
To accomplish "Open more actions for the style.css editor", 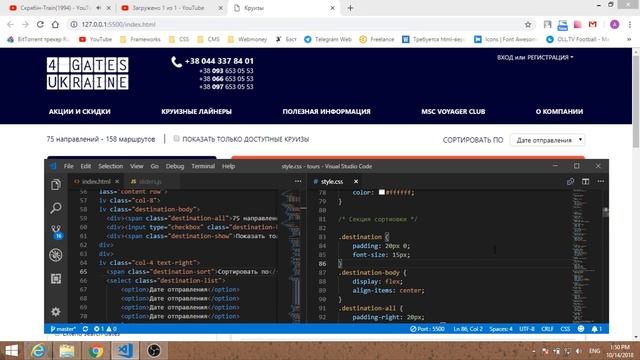I will [600, 181].
